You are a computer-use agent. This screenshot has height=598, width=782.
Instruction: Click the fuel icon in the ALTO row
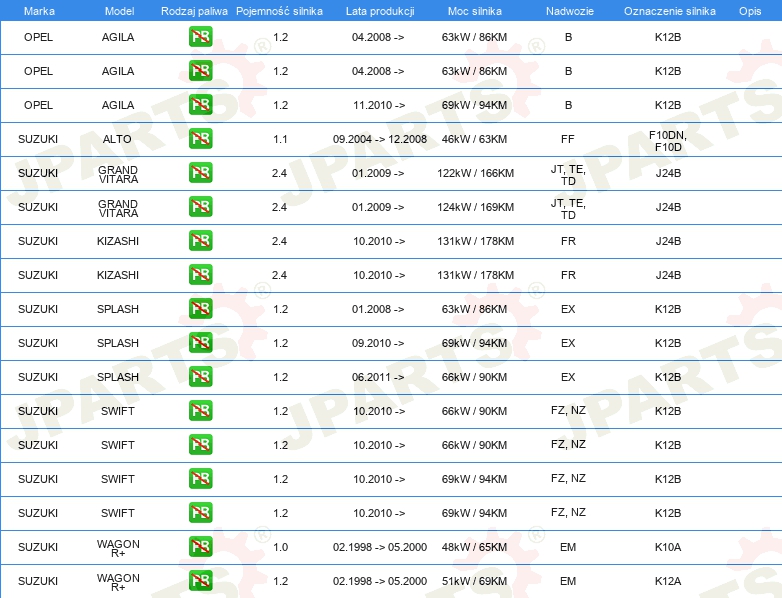200,139
